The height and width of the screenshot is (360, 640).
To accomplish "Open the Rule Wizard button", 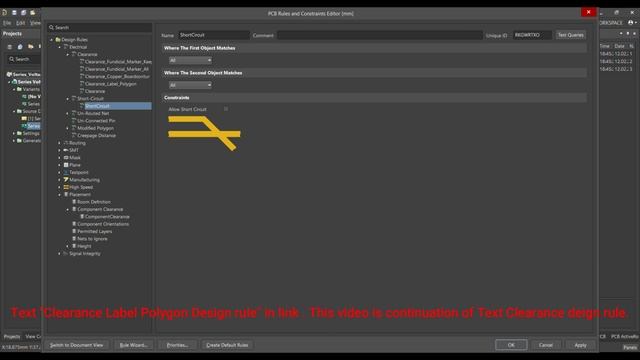I will tap(133, 345).
